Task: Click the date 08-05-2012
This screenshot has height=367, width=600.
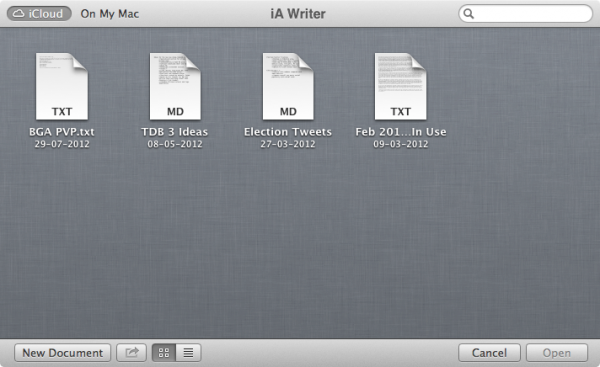Action: click(175, 144)
